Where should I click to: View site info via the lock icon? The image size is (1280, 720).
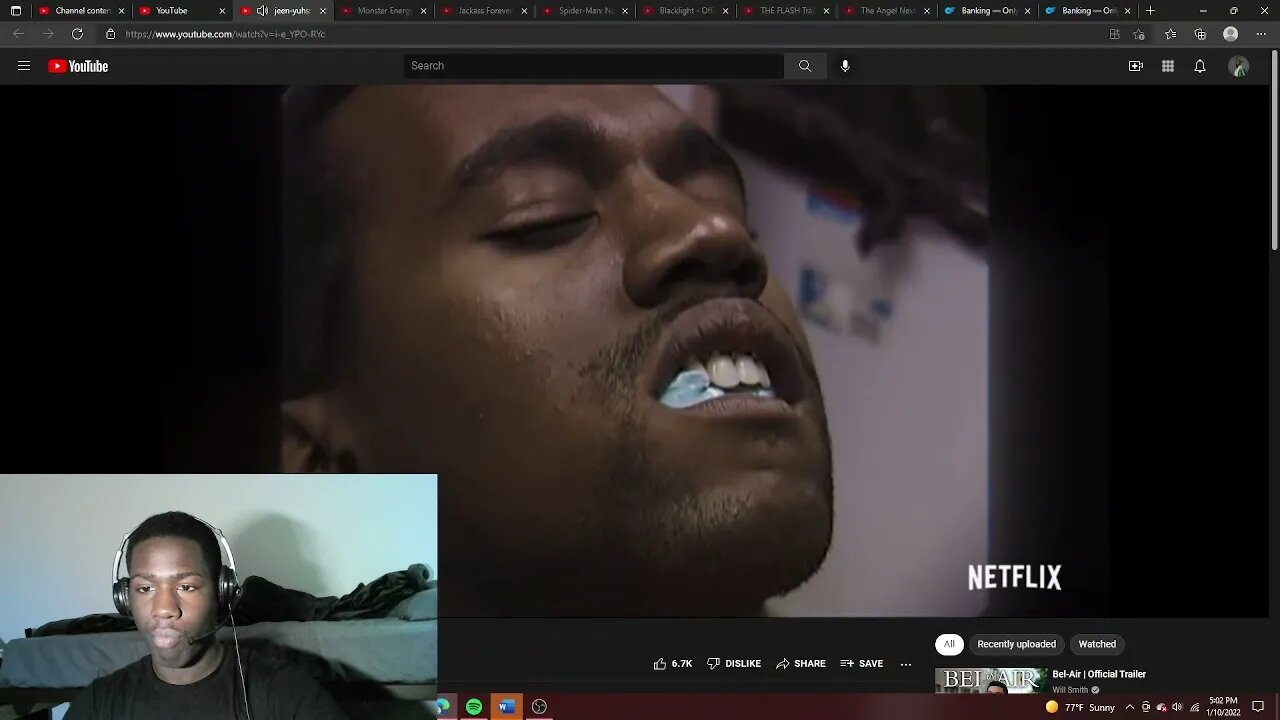(110, 34)
